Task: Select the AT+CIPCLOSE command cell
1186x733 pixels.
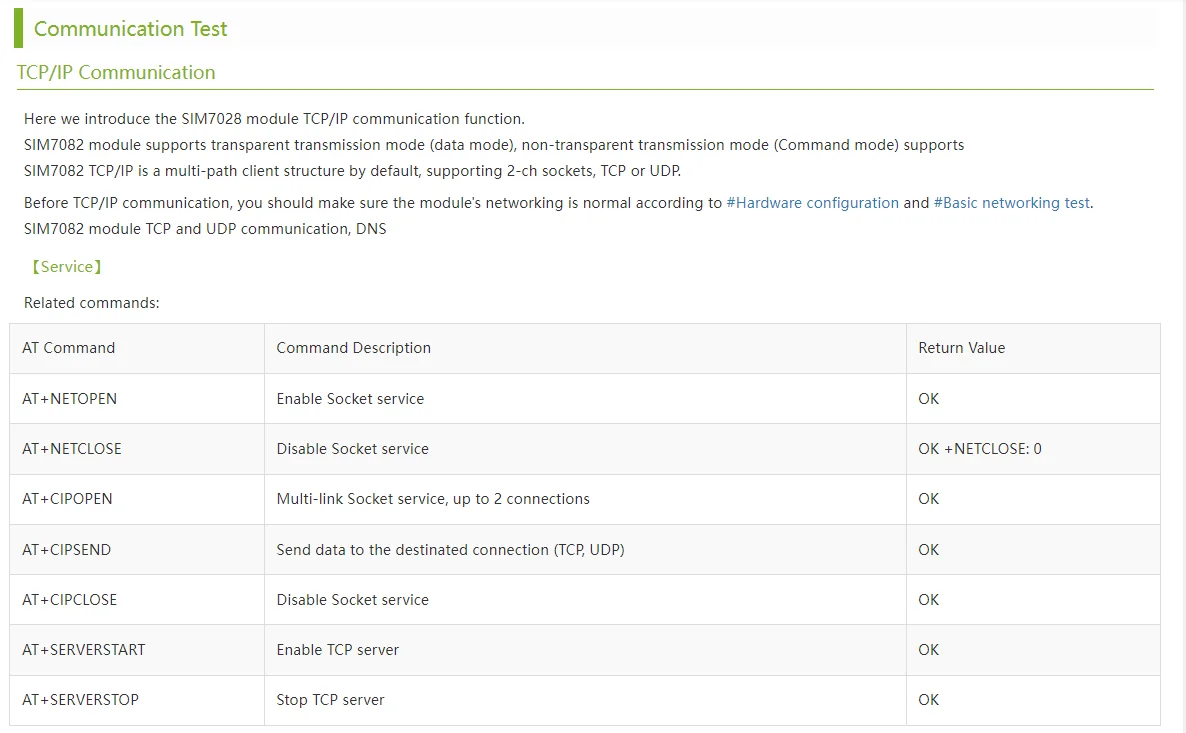Action: click(x=70, y=600)
